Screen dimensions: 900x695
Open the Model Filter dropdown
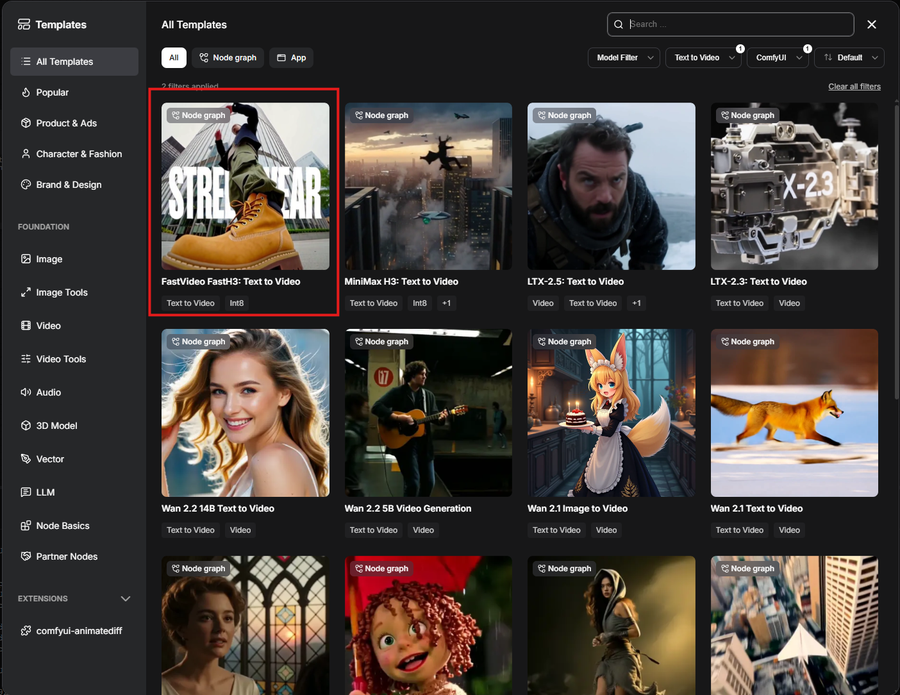(624, 57)
